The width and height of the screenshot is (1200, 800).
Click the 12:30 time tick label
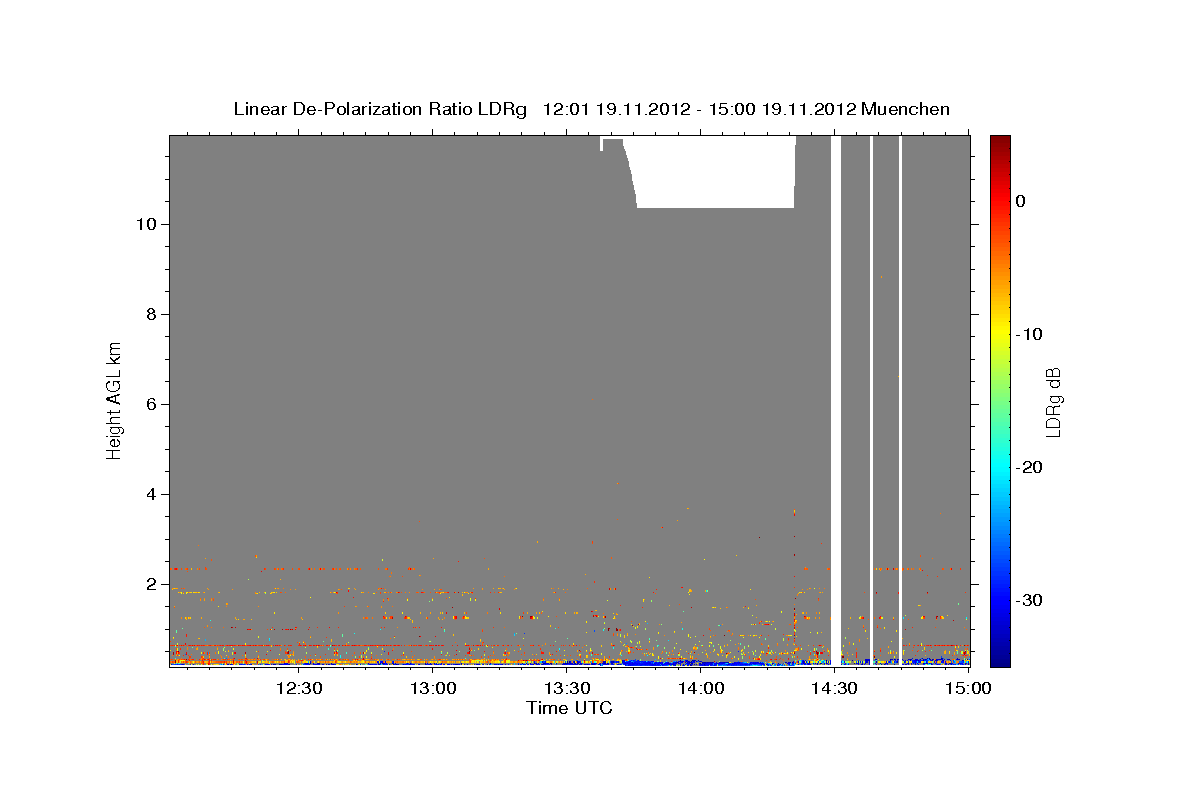(x=299, y=688)
